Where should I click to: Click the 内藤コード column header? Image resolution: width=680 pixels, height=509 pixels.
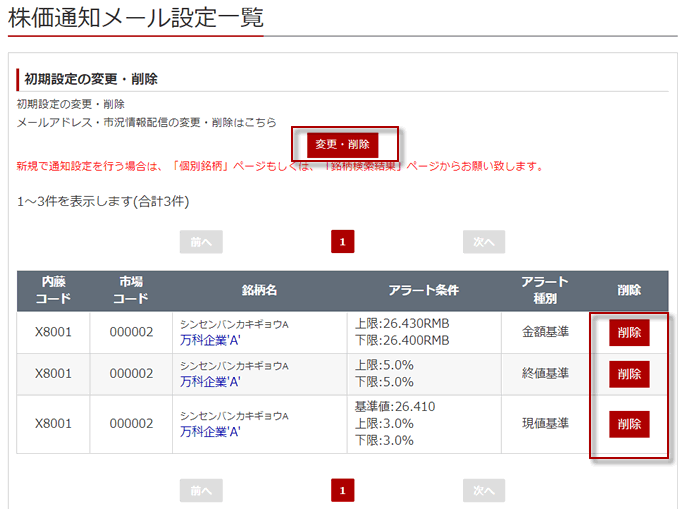[53, 290]
